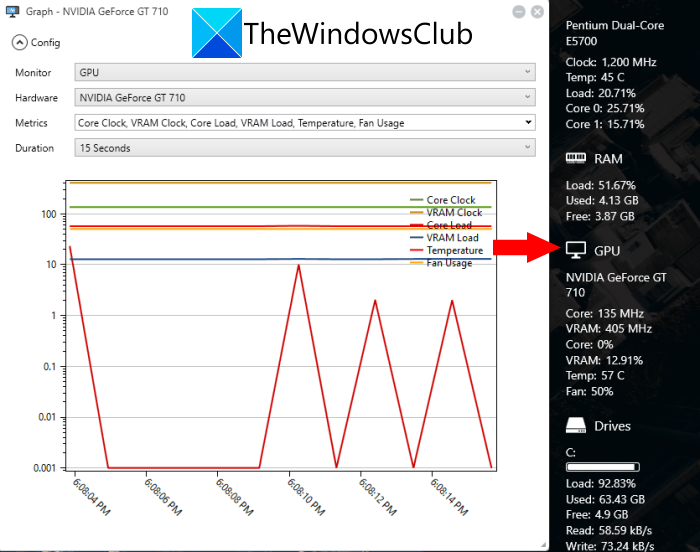The width and height of the screenshot is (700, 552).
Task: Open the Hardware dropdown for NVIDIA GeForce GT 710
Action: pyautogui.click(x=305, y=97)
